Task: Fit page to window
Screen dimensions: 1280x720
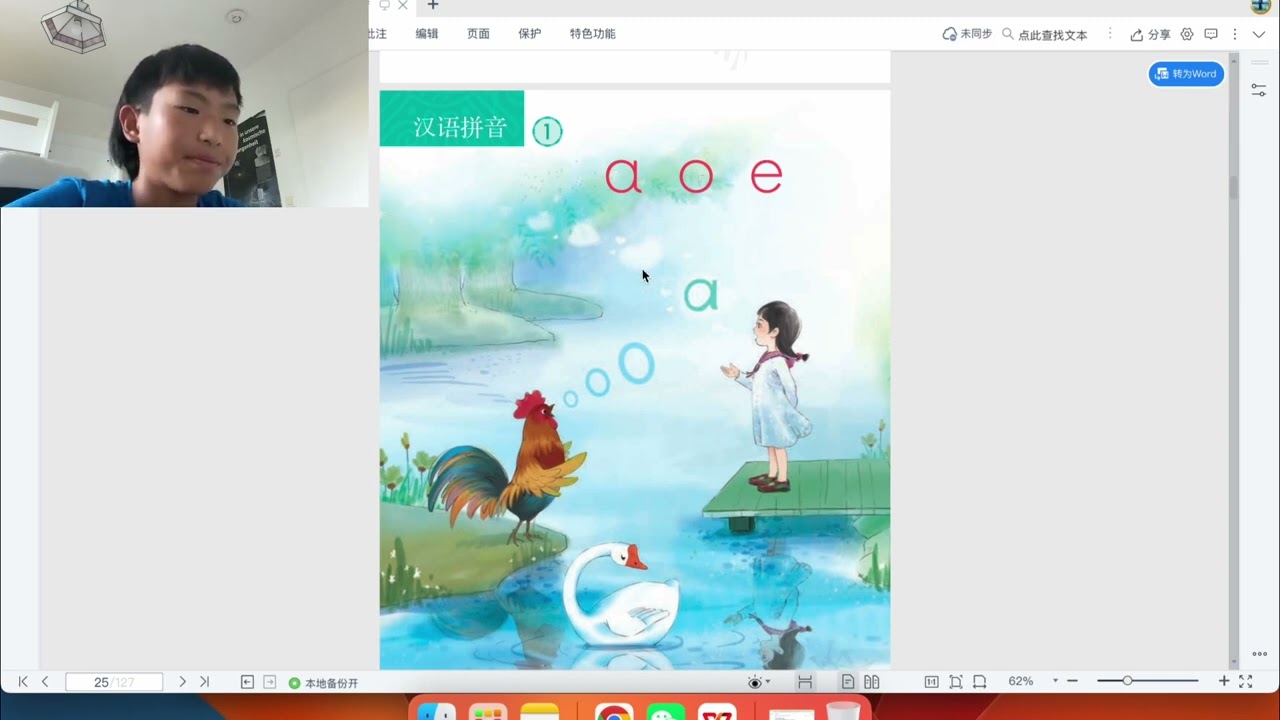Action: coord(956,682)
